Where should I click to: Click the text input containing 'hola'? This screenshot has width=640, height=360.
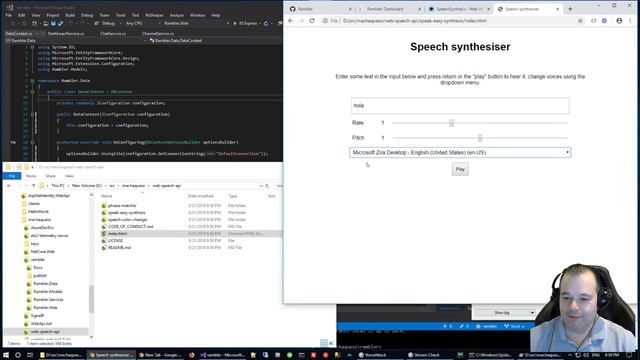[x=460, y=106]
